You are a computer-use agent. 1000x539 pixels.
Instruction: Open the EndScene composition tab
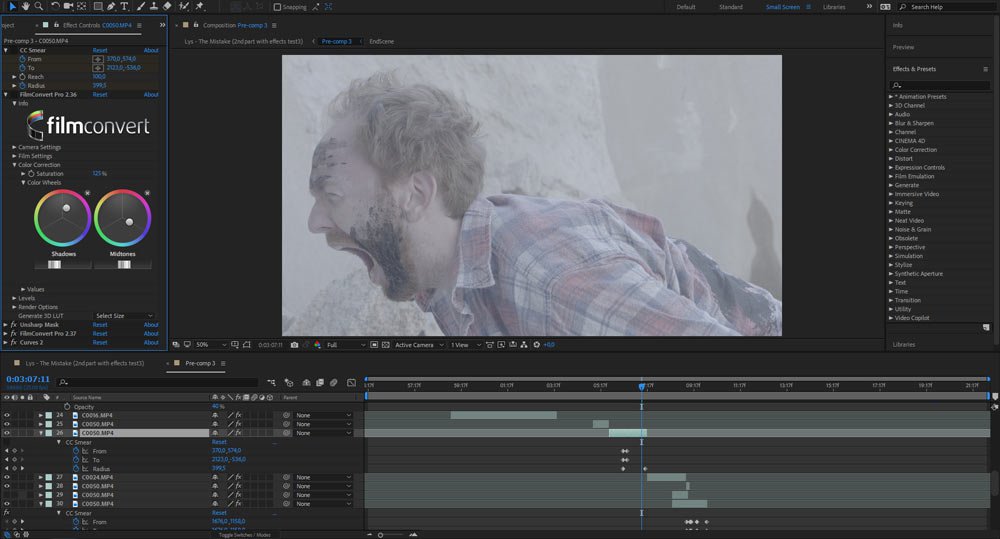[380, 42]
